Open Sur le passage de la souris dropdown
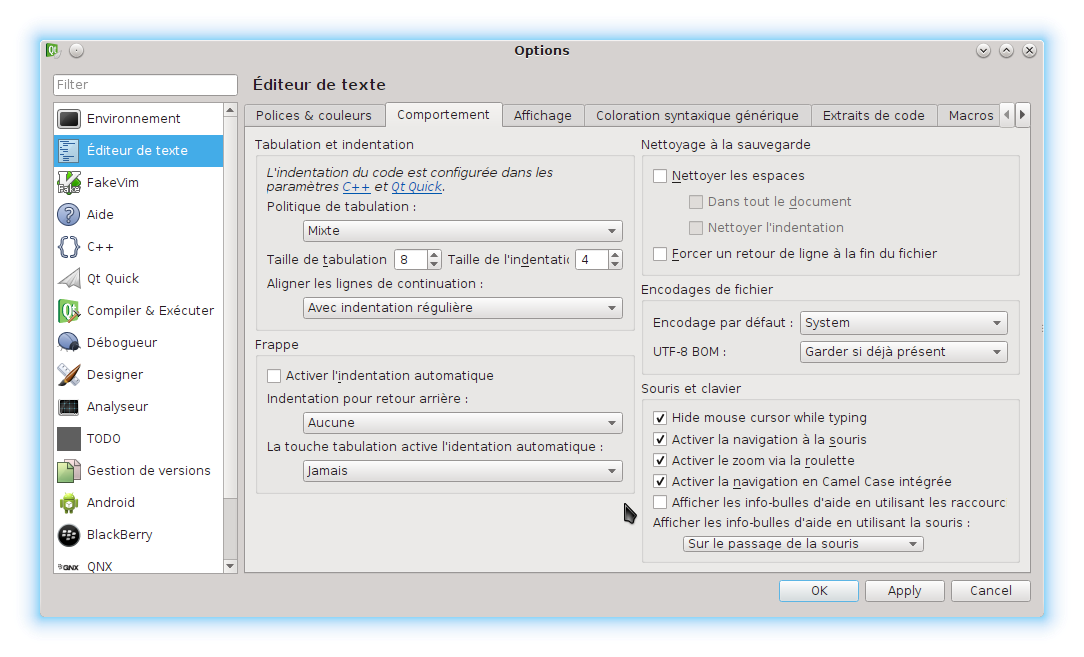Screen dimensions: 1084x657 coord(803,544)
